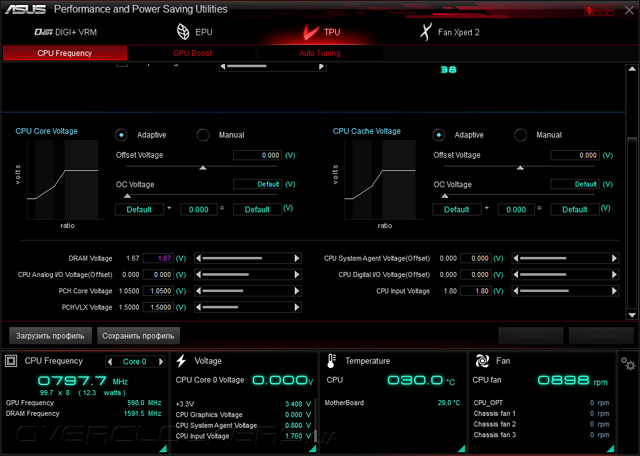The image size is (640, 456).
Task: Click main panel scrollbar down arrow
Action: (x=632, y=315)
